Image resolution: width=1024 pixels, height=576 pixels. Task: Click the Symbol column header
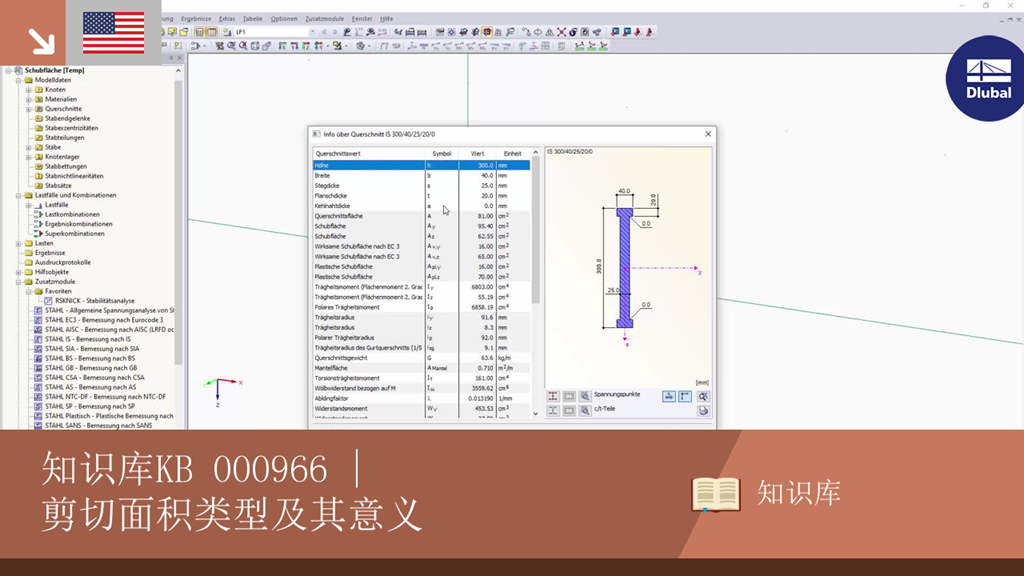click(x=442, y=153)
